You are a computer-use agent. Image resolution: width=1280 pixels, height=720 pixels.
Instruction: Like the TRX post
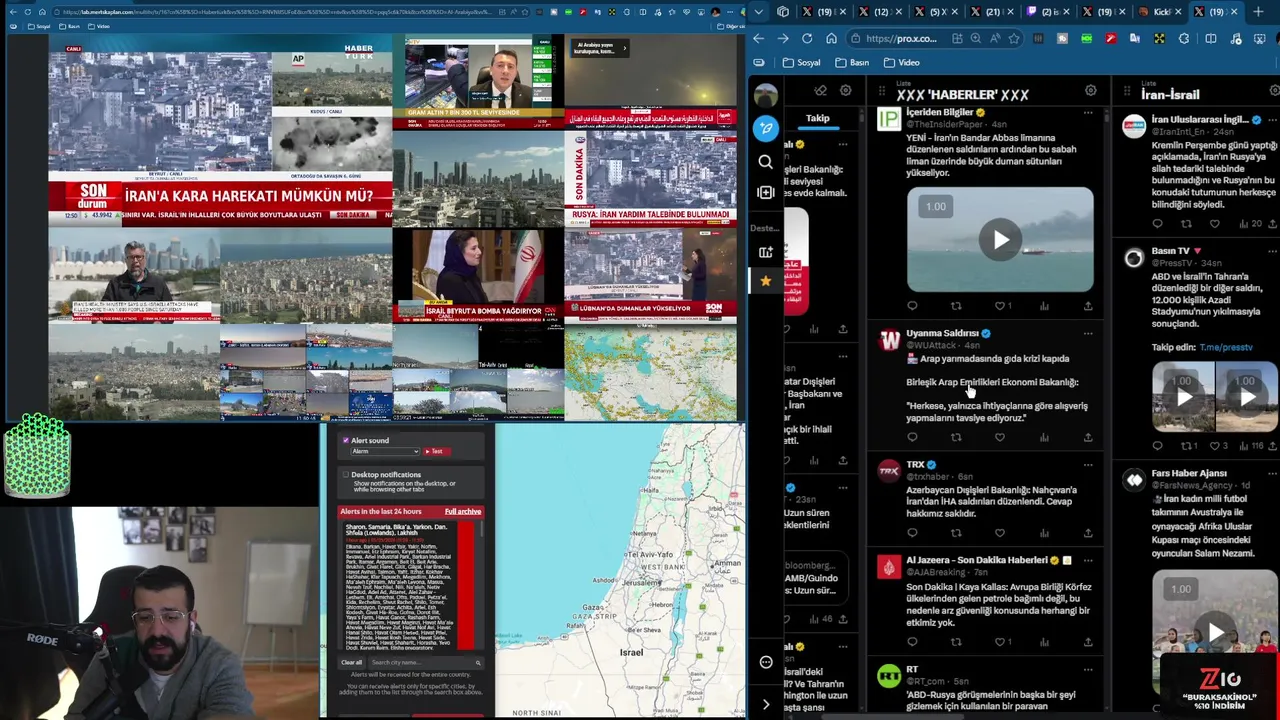pyautogui.click(x=1000, y=533)
